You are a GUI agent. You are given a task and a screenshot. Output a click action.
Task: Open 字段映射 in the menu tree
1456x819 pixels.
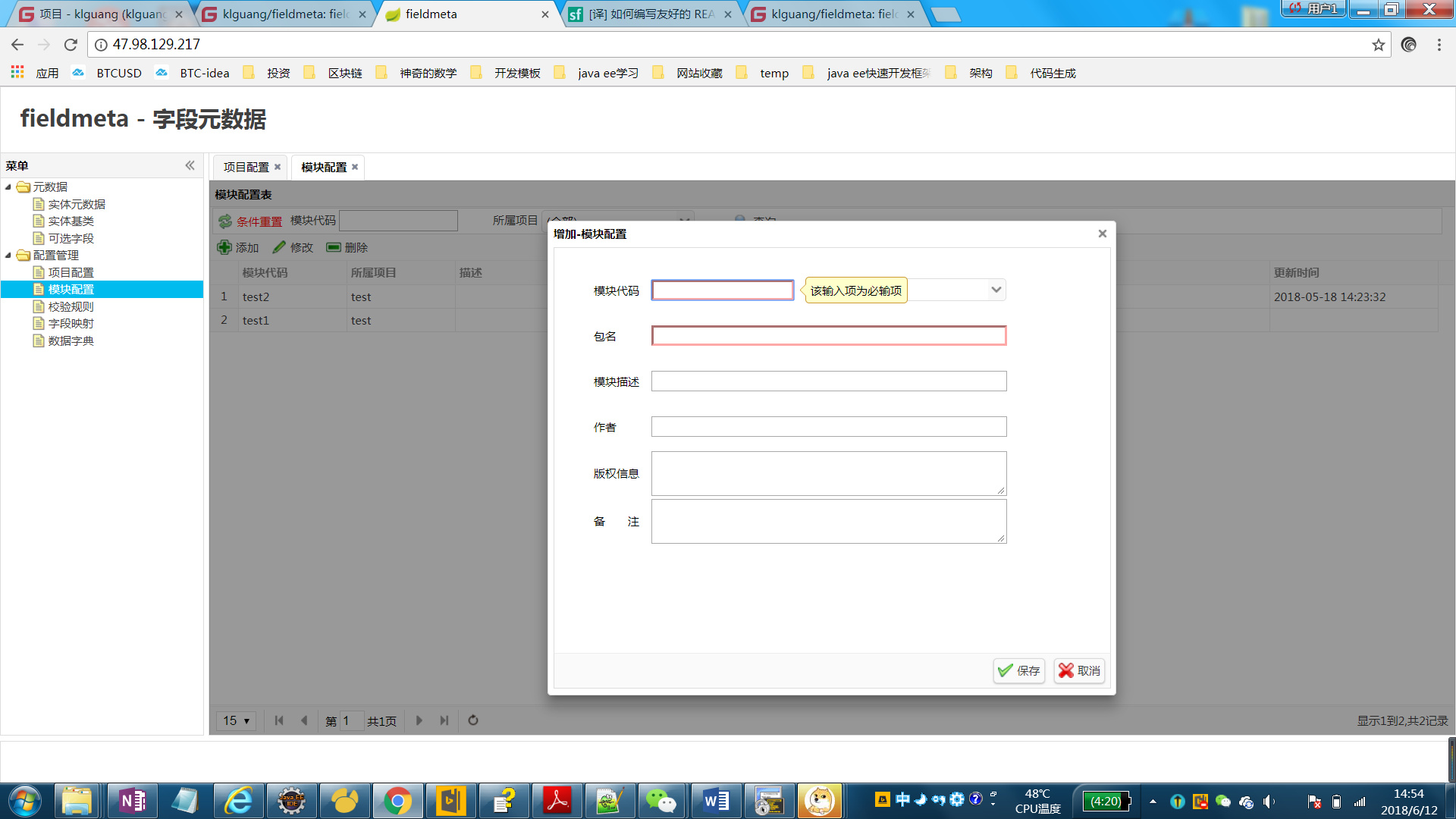coord(71,323)
